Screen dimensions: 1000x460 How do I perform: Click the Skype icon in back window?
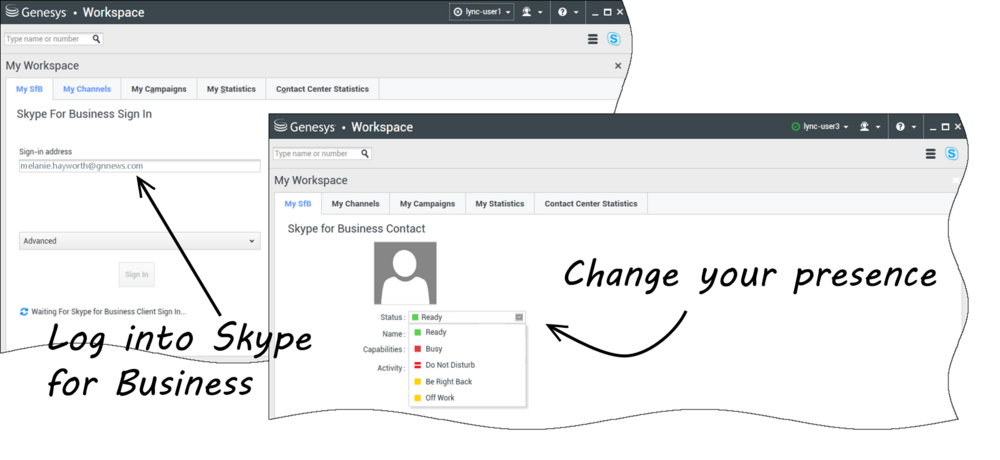click(614, 39)
